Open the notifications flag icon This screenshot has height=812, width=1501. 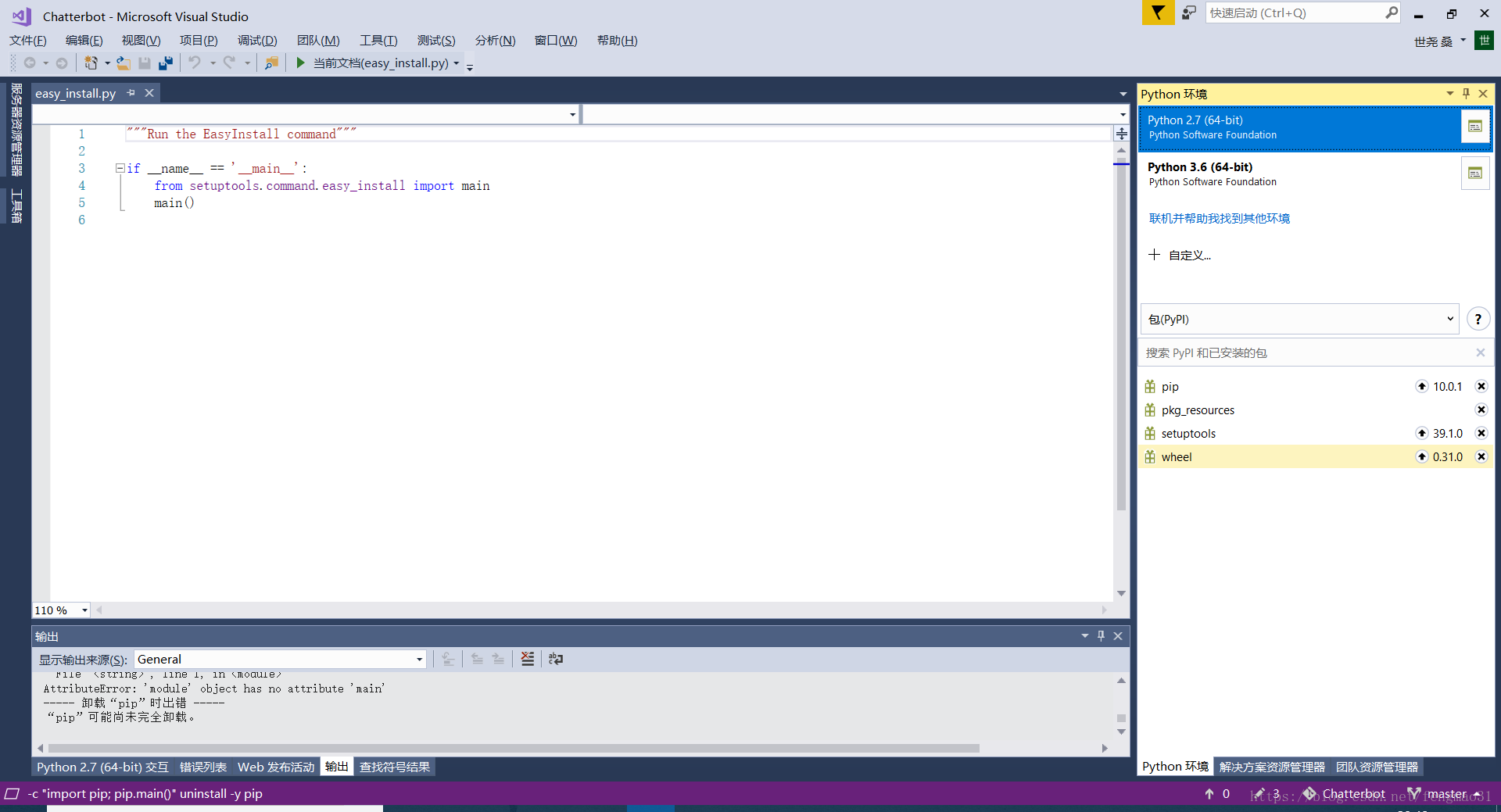click(1158, 13)
